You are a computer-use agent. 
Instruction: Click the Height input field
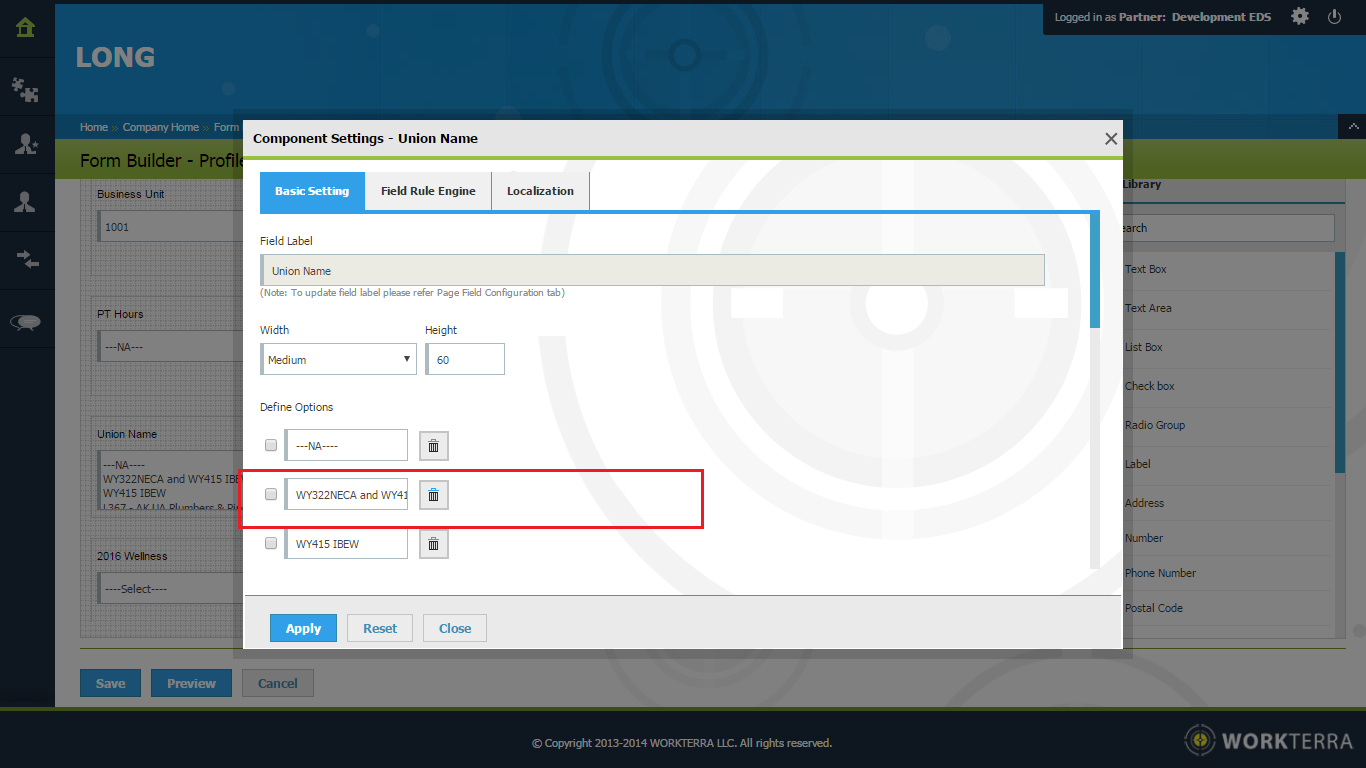pos(466,360)
